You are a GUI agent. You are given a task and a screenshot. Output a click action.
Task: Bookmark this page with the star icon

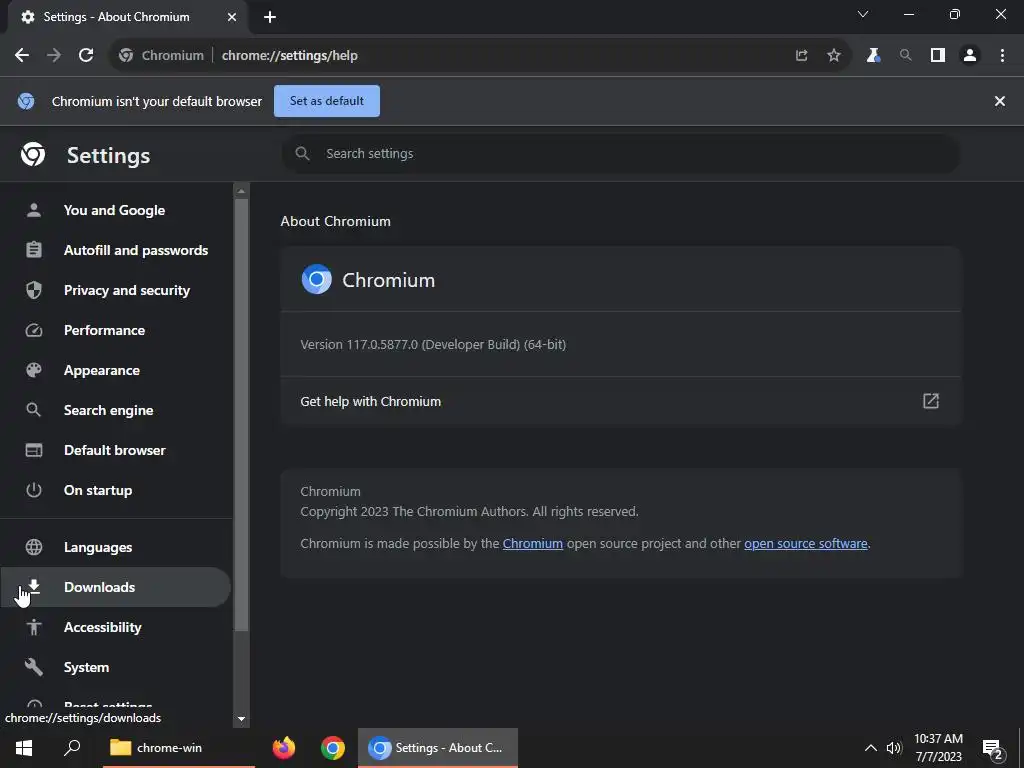click(833, 56)
